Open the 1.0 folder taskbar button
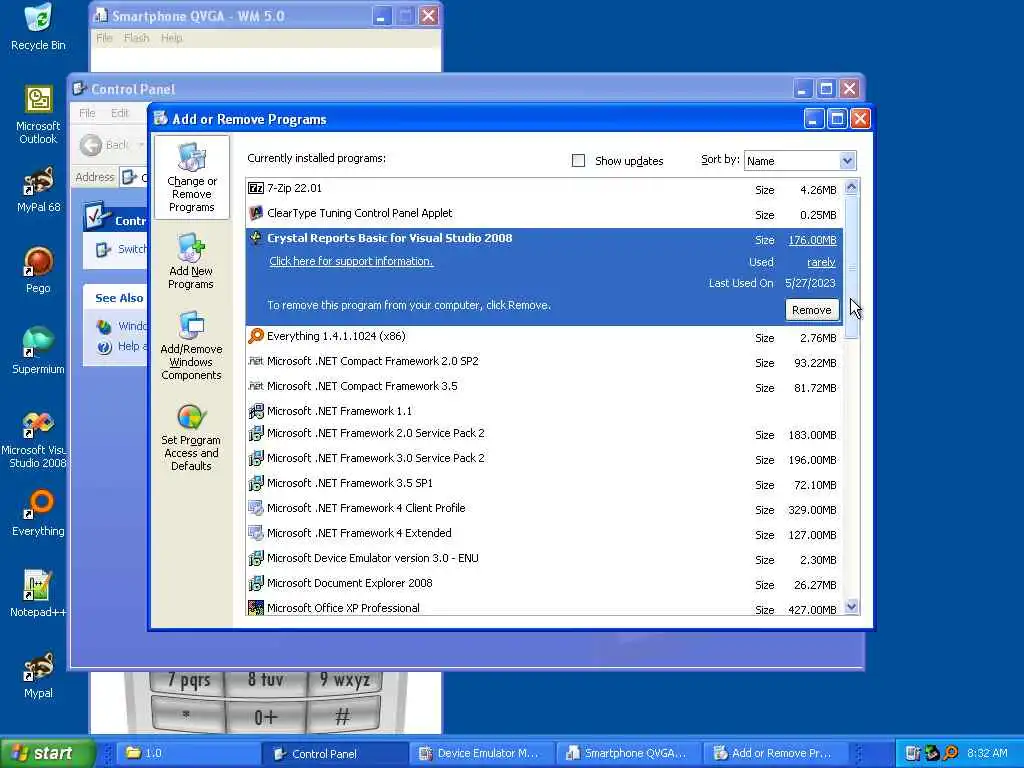This screenshot has height=768, width=1024. [187, 754]
